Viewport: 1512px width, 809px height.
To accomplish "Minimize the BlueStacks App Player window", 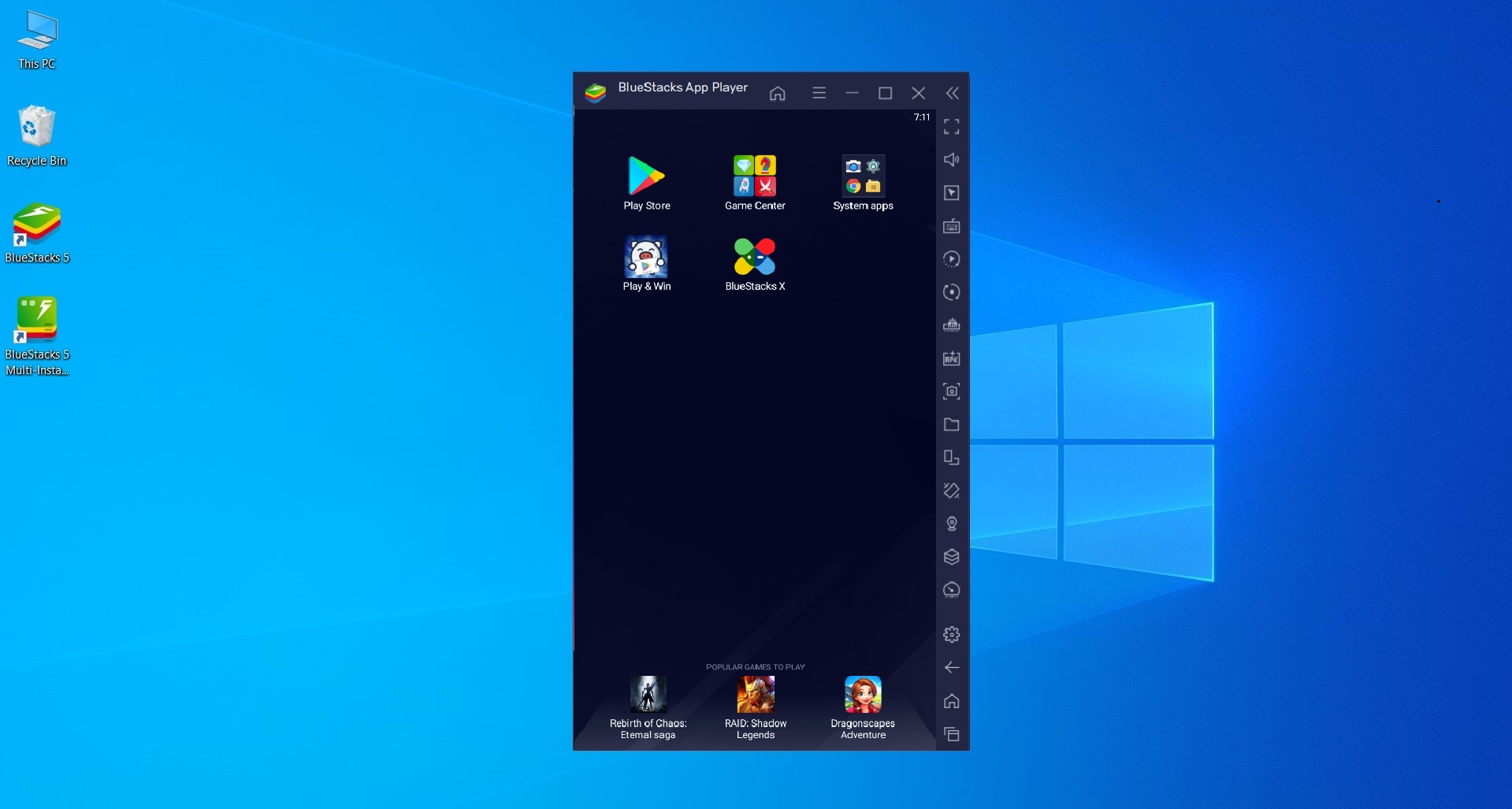I will click(852, 93).
